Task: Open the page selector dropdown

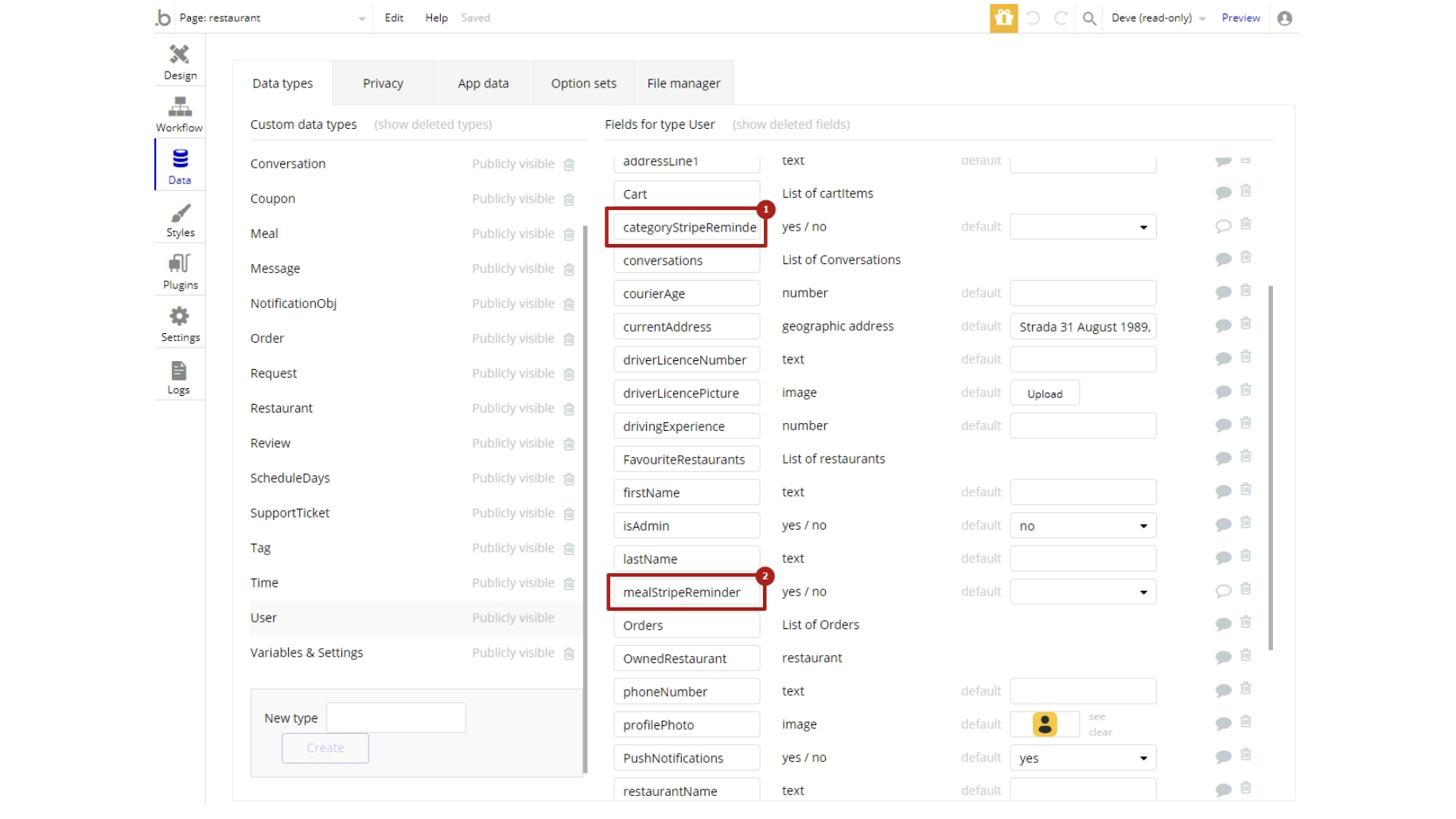Action: point(362,18)
